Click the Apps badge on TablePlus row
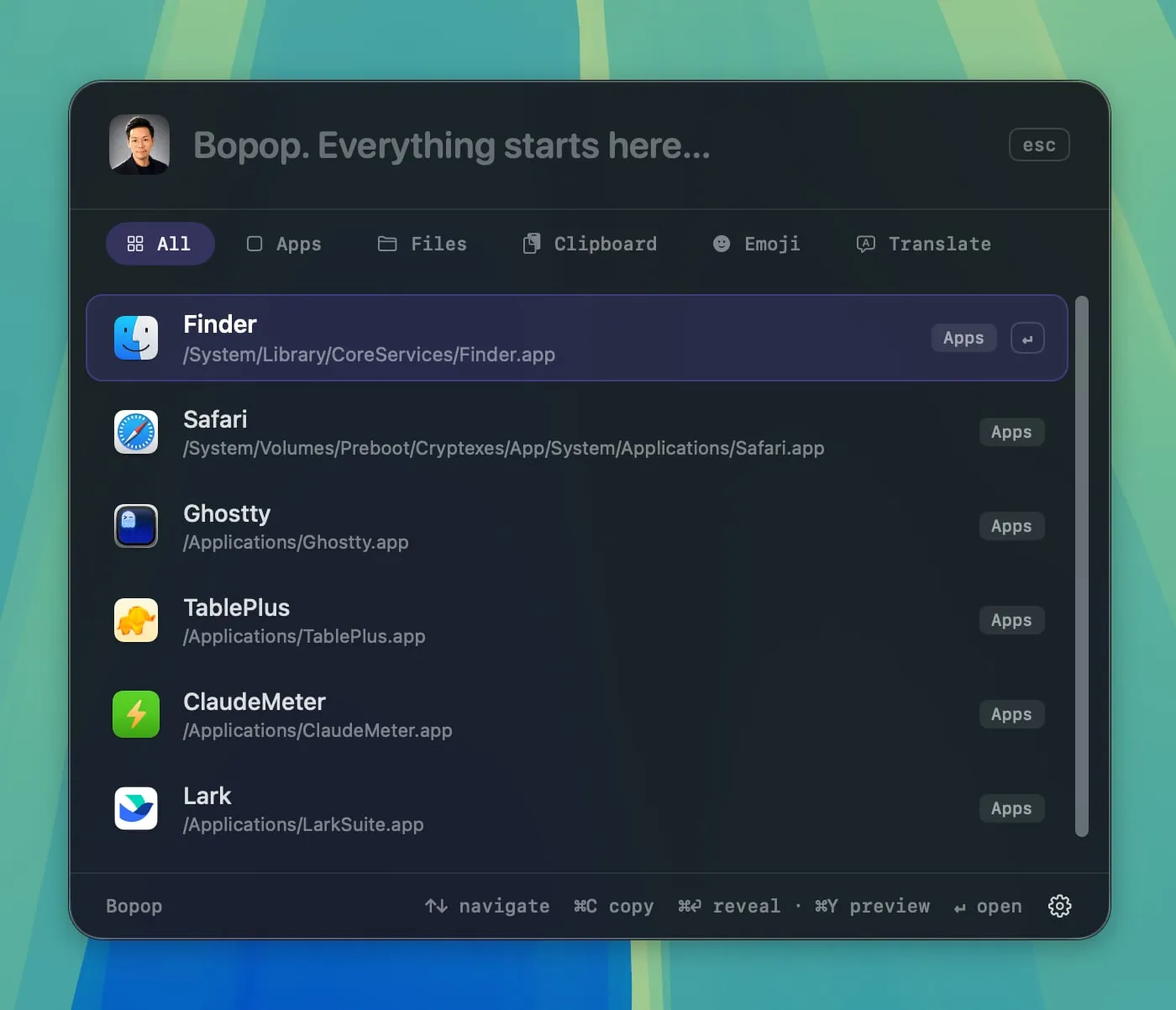 coord(1011,620)
